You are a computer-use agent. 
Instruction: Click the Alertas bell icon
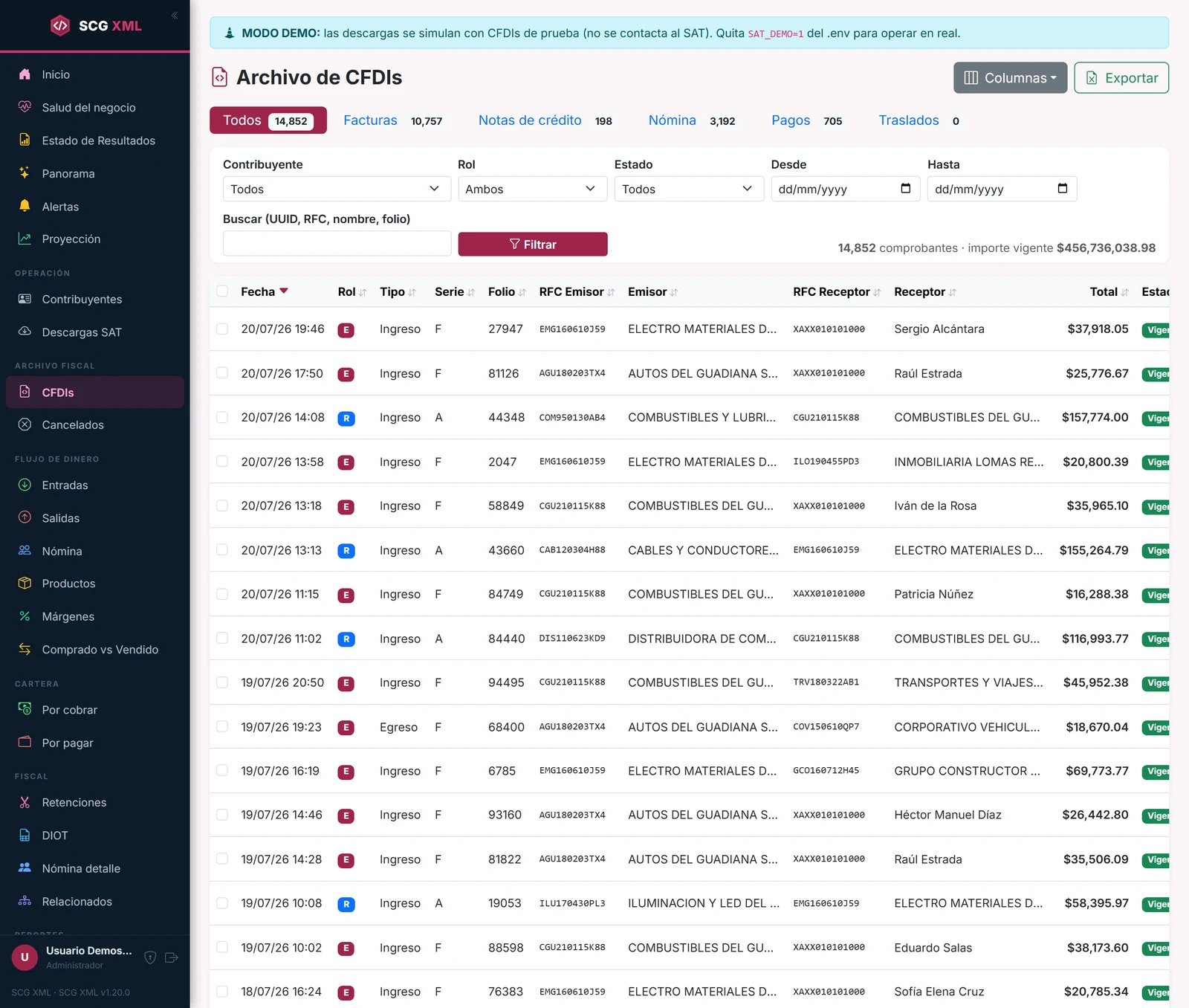[25, 206]
